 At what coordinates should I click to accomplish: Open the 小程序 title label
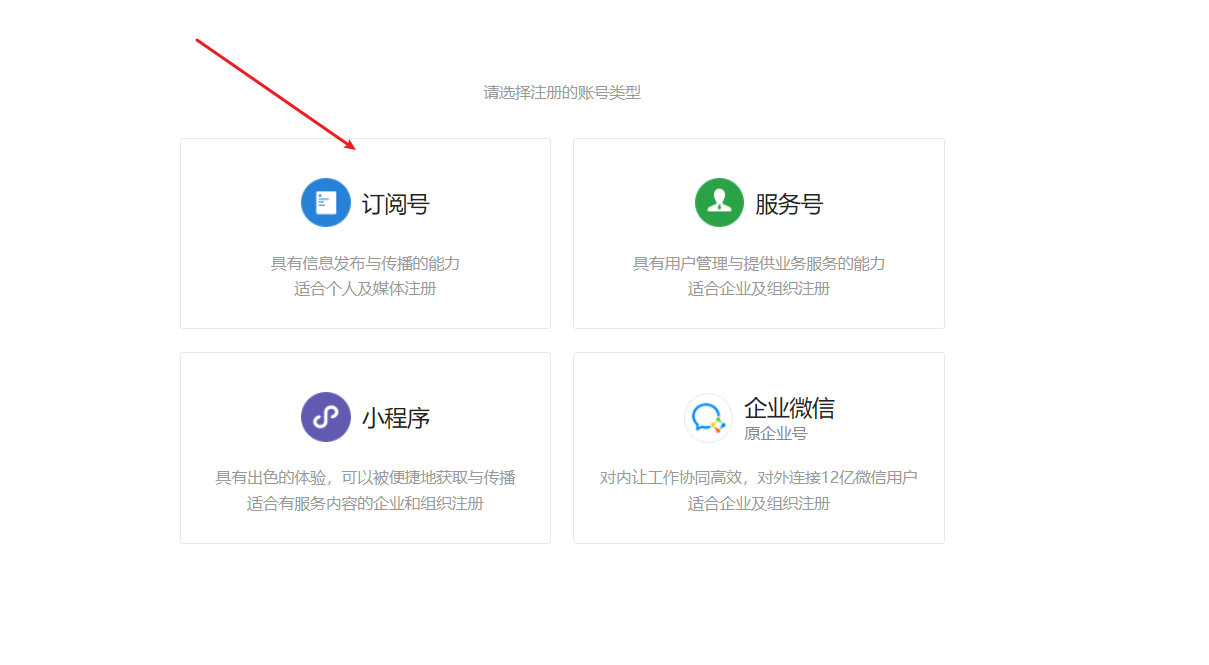[x=396, y=418]
